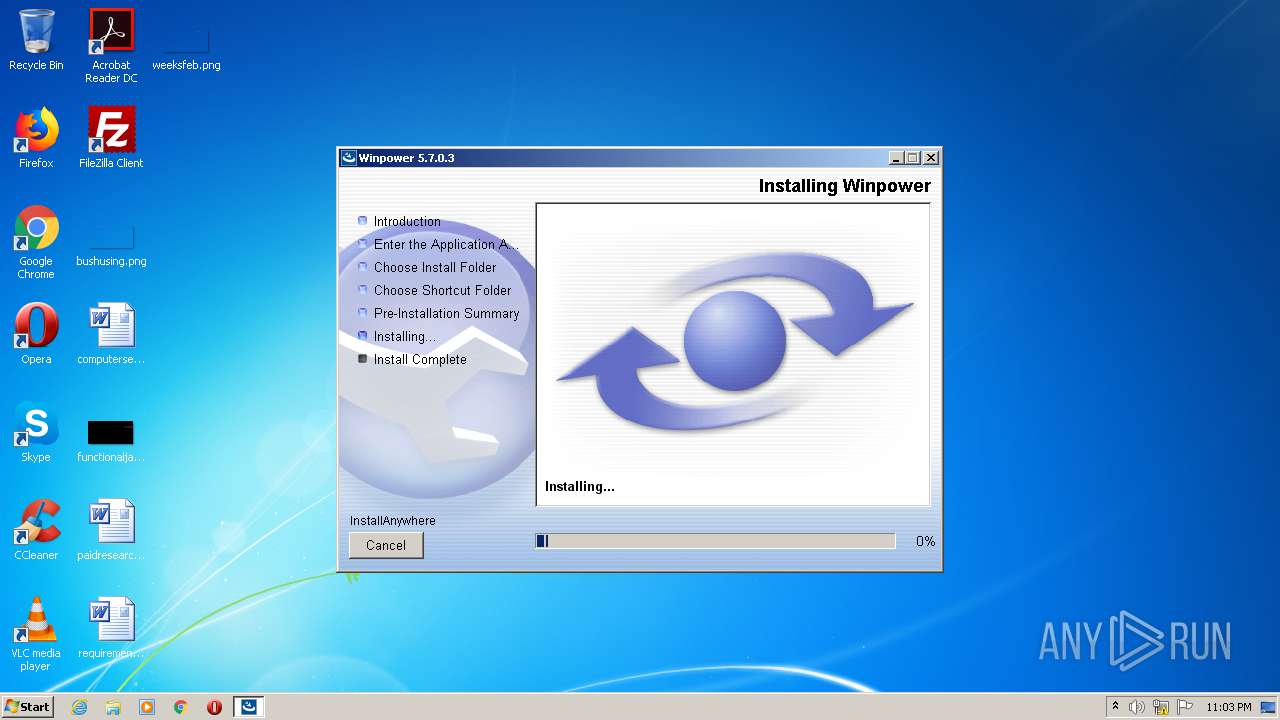Click the Winpower title bar icon

click(x=349, y=158)
